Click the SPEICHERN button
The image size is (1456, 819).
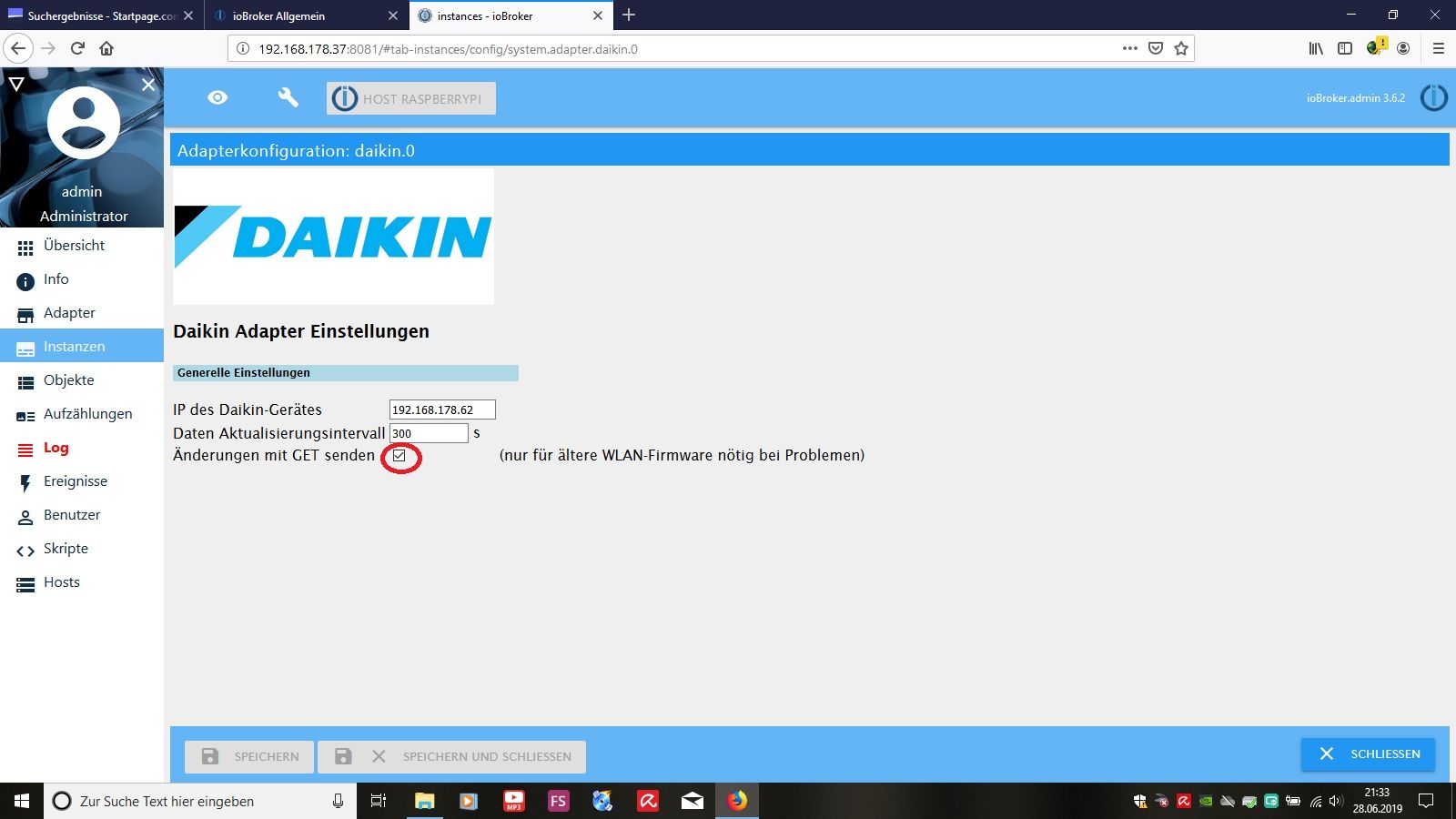pos(249,756)
